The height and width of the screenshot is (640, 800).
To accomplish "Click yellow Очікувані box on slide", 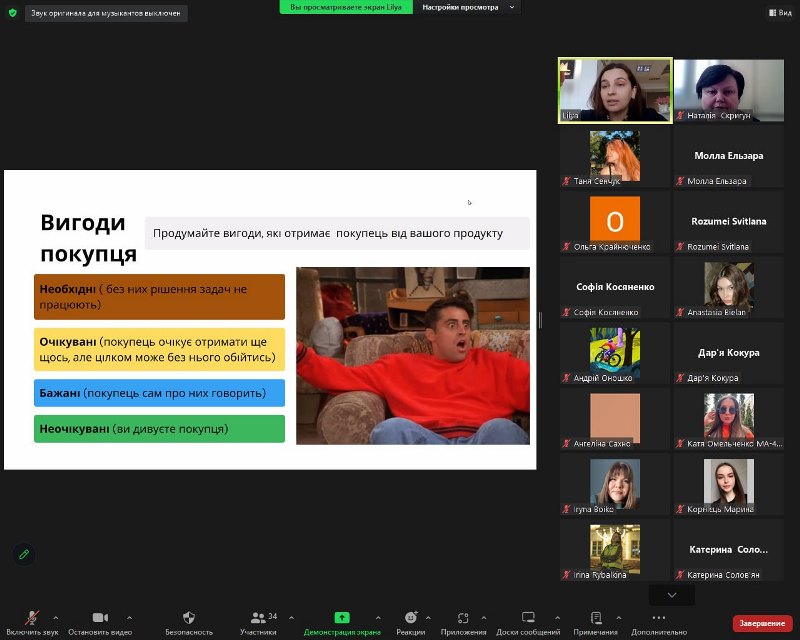I will point(159,349).
